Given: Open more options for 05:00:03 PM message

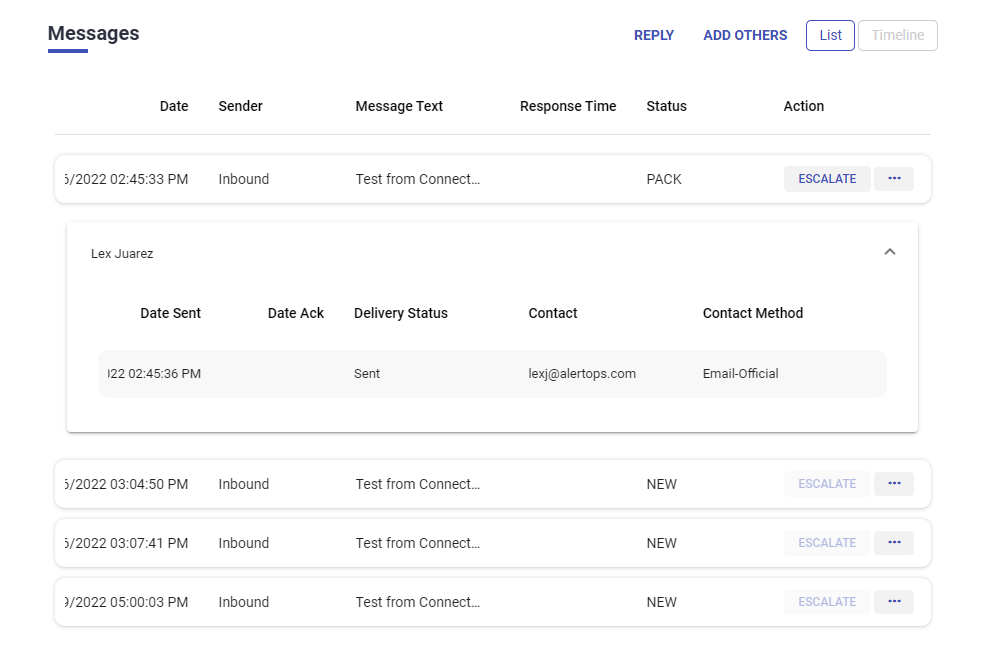Looking at the screenshot, I should click(894, 602).
